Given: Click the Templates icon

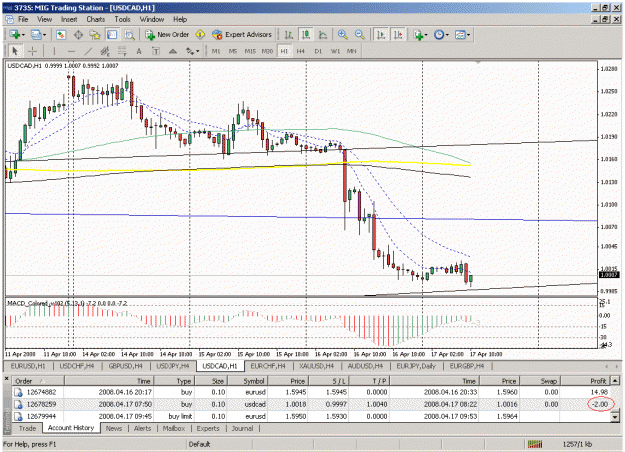Looking at the screenshot, I should pyautogui.click(x=460, y=35).
